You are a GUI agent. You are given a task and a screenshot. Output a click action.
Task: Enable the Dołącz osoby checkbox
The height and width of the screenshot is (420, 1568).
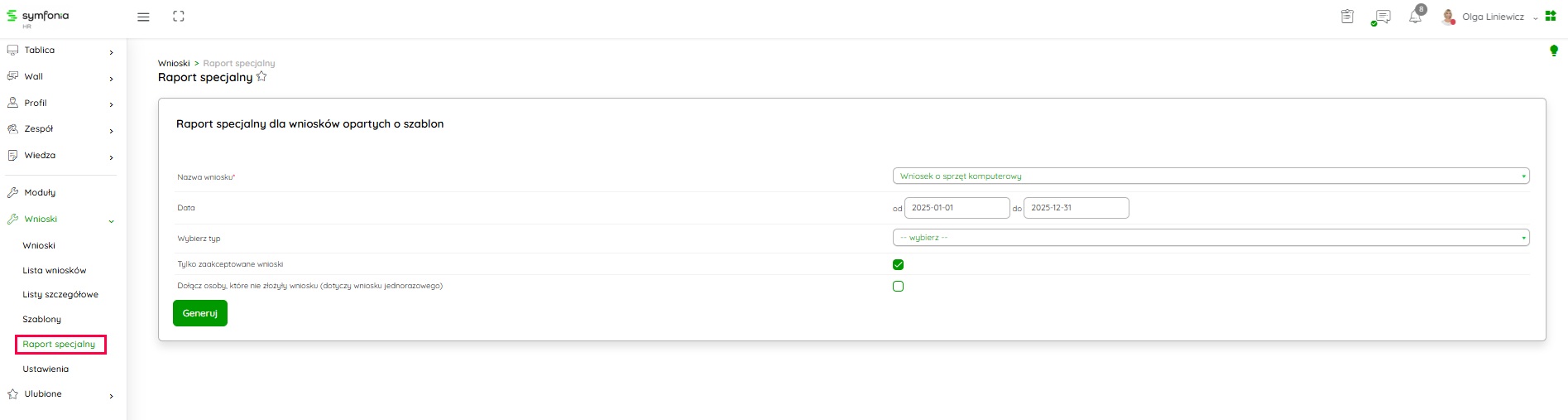[x=898, y=287]
